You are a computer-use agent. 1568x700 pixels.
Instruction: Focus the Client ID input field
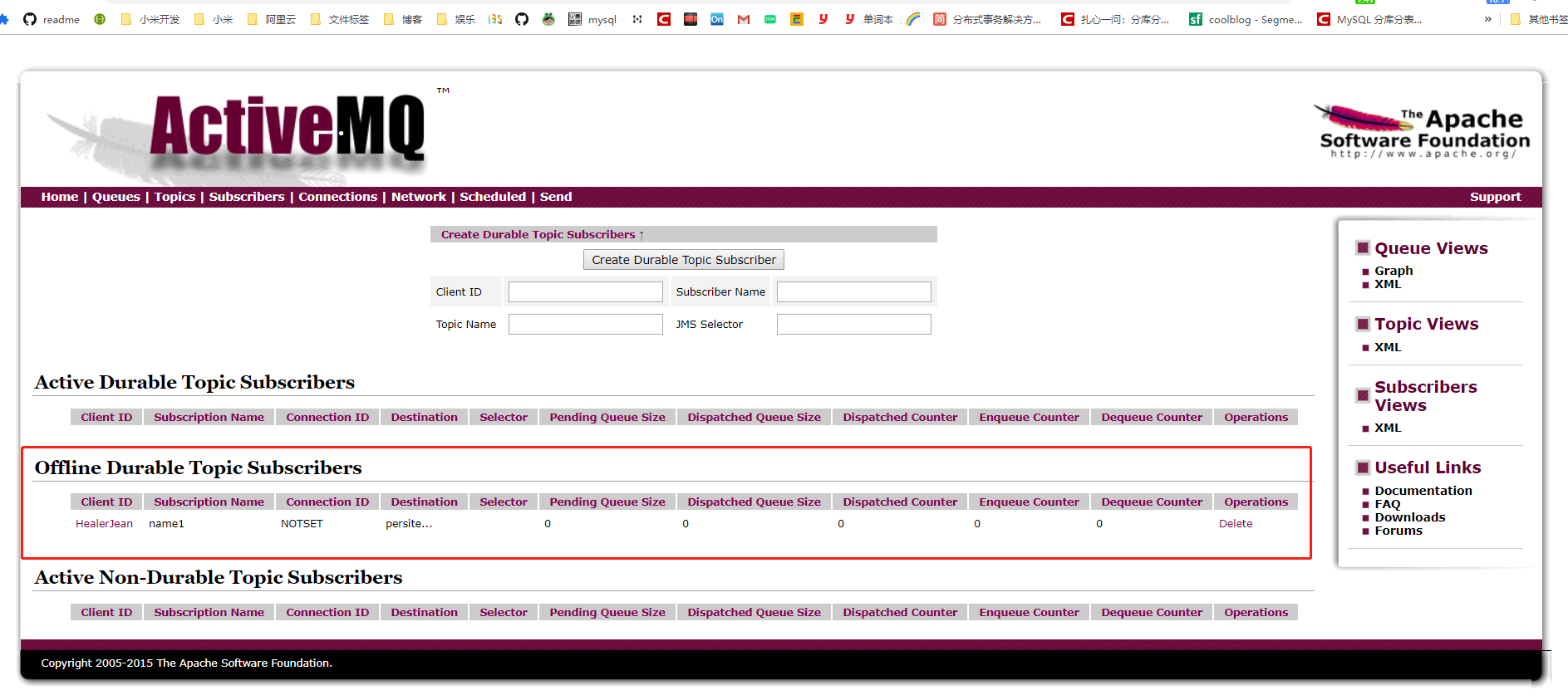pos(585,292)
